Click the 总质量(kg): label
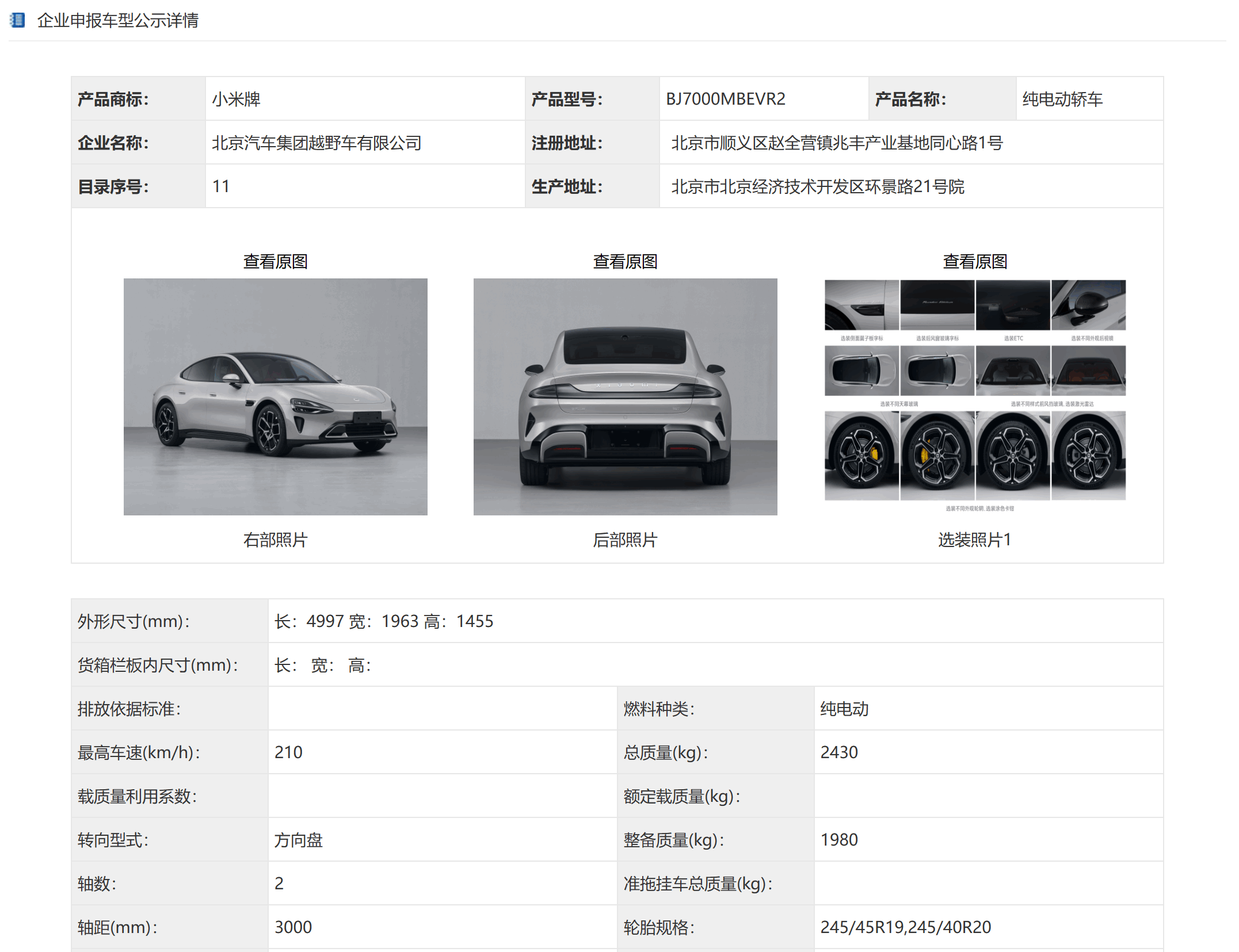 666,752
